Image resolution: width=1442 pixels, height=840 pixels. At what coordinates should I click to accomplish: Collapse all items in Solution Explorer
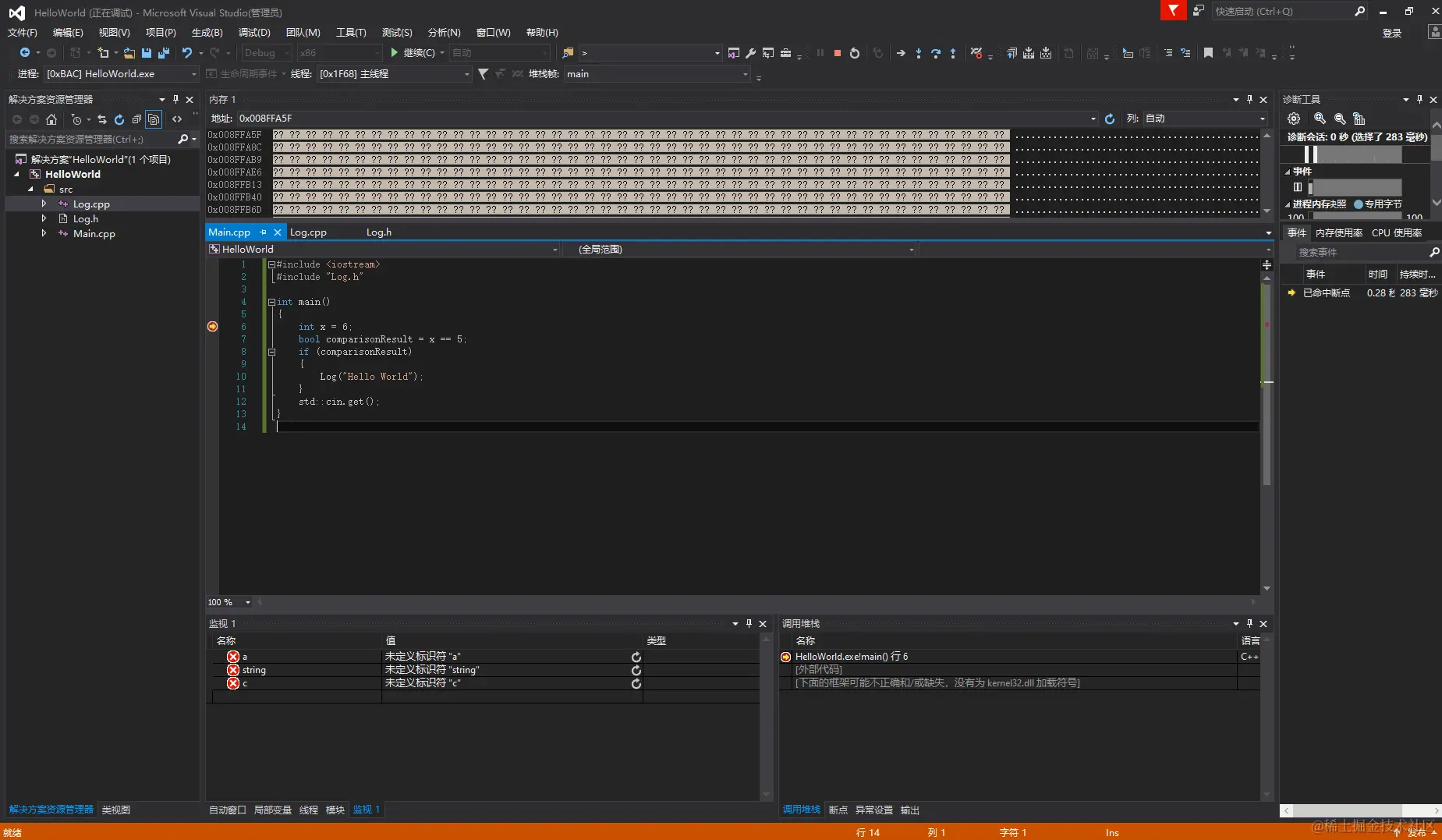pyautogui.click(x=136, y=119)
